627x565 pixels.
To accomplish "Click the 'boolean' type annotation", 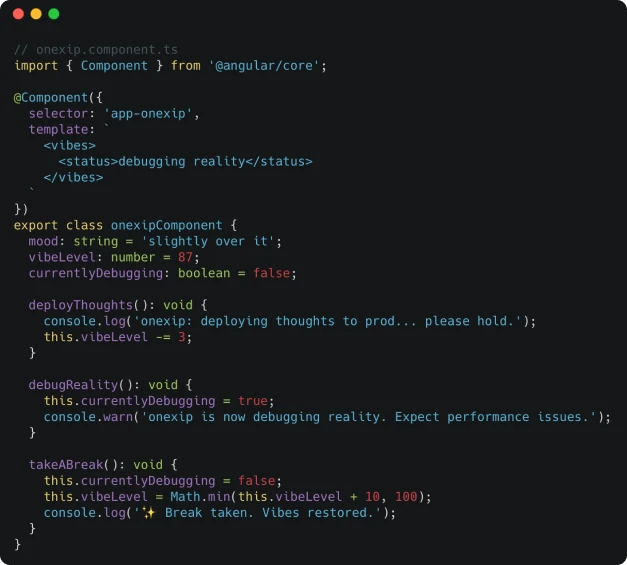I will [x=204, y=273].
